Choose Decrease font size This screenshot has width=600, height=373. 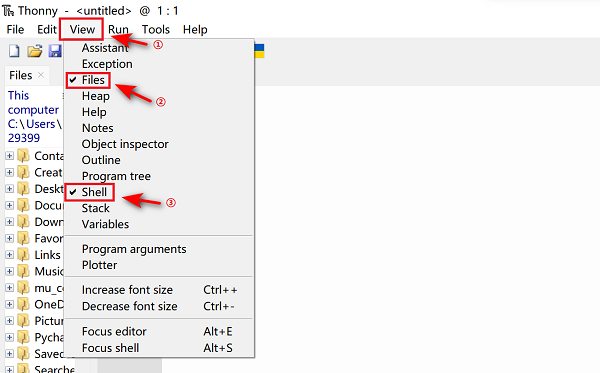159,306
